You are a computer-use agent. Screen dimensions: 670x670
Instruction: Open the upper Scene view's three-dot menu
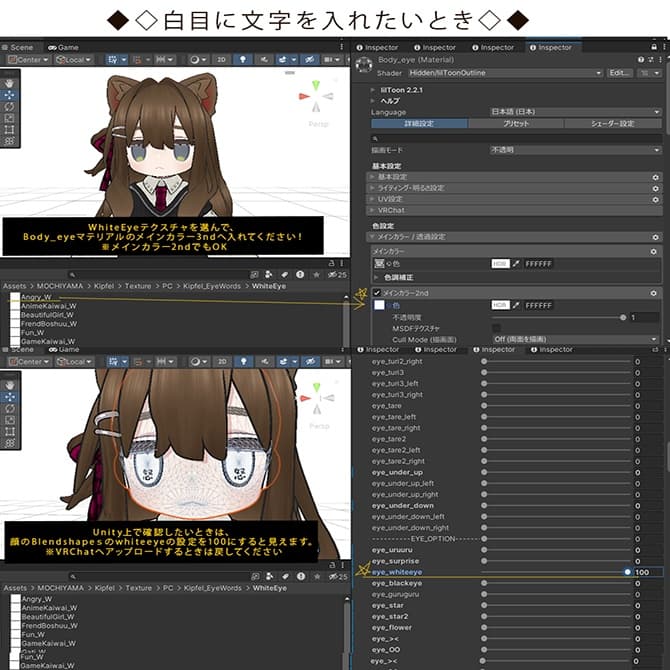click(x=341, y=47)
